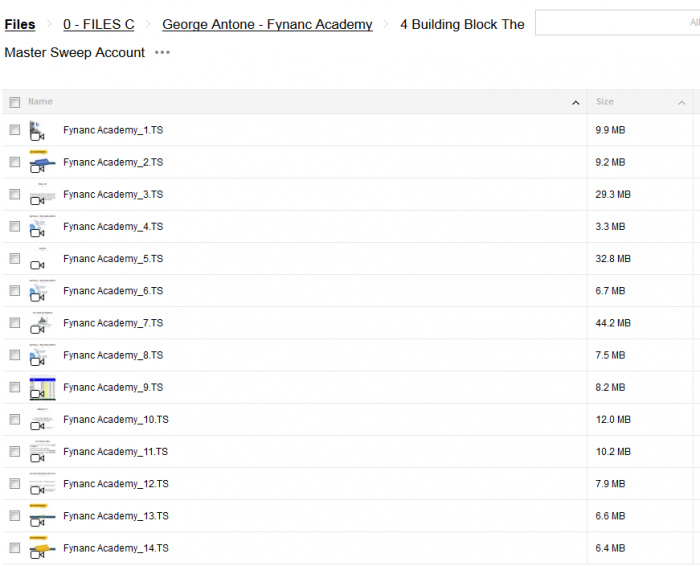This screenshot has width=700, height=566.
Task: Check the Fynanc Academy_11.TS checkbox
Action: [15, 451]
